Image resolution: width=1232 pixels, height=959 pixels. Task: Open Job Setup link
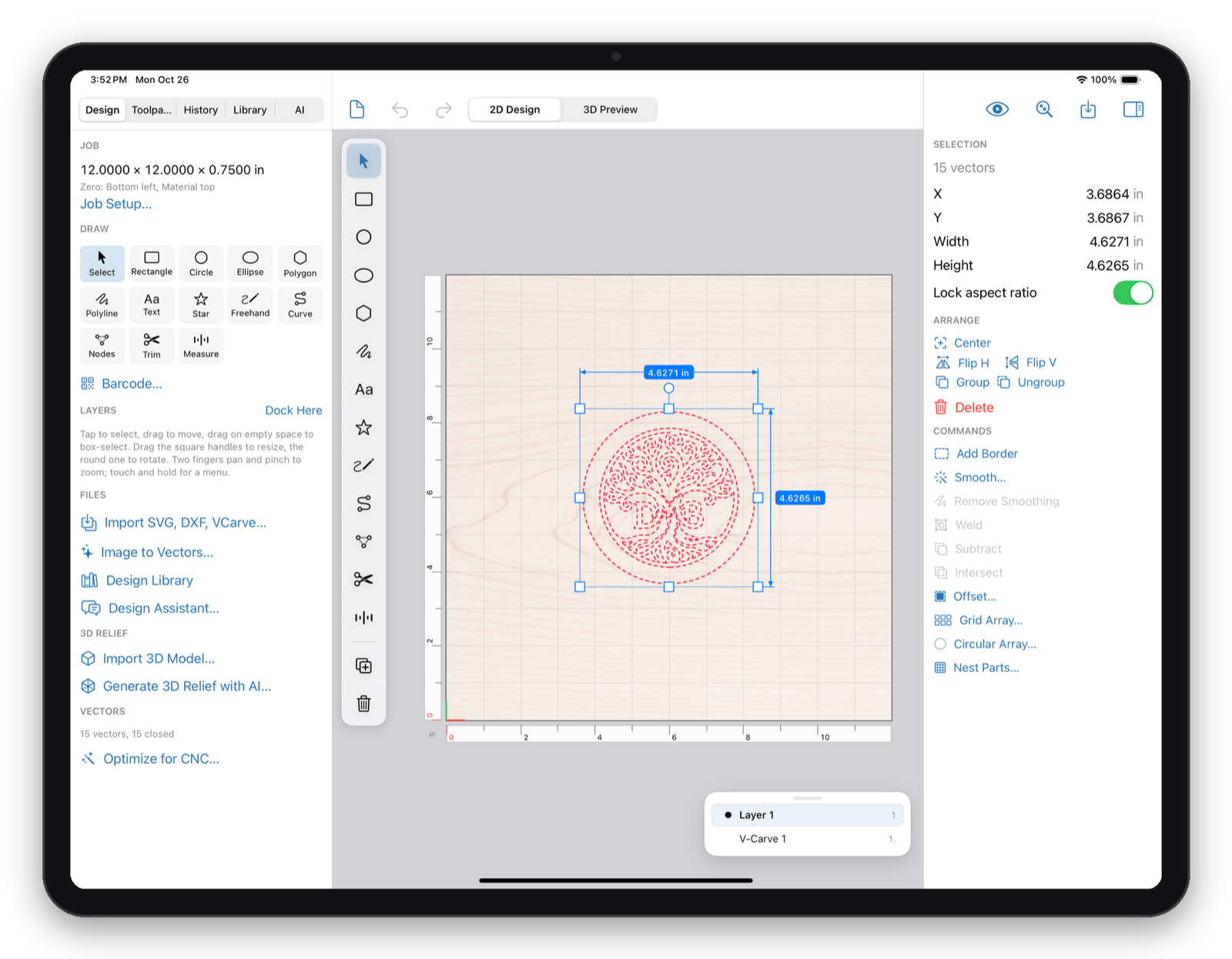[116, 204]
